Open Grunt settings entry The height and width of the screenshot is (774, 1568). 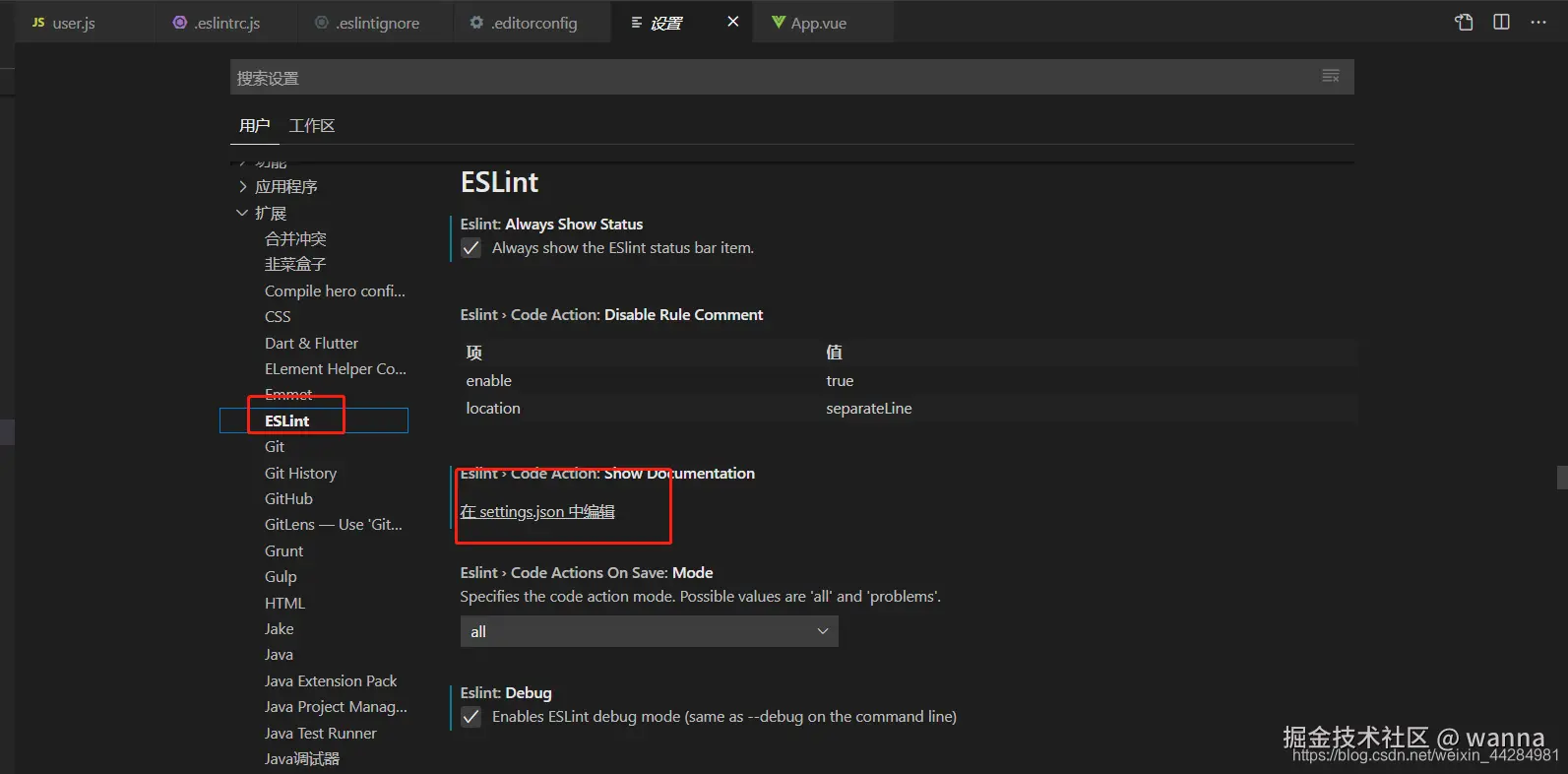[283, 551]
